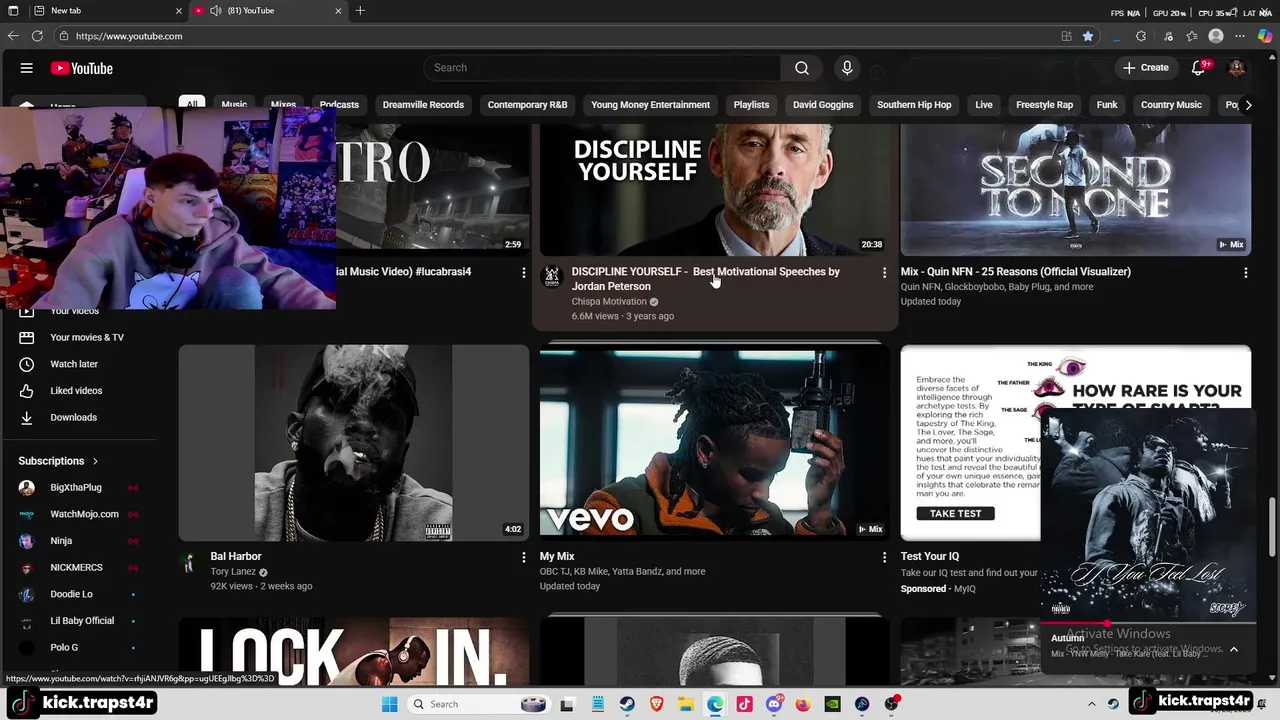1280x720 pixels.
Task: Open a new browser tab
Action: coord(360,10)
